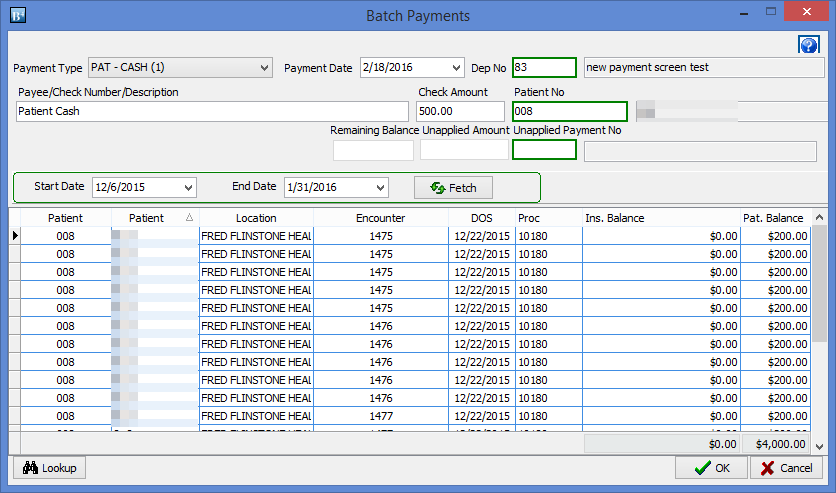Click the DOS column header
The width and height of the screenshot is (836, 493).
coord(482,218)
